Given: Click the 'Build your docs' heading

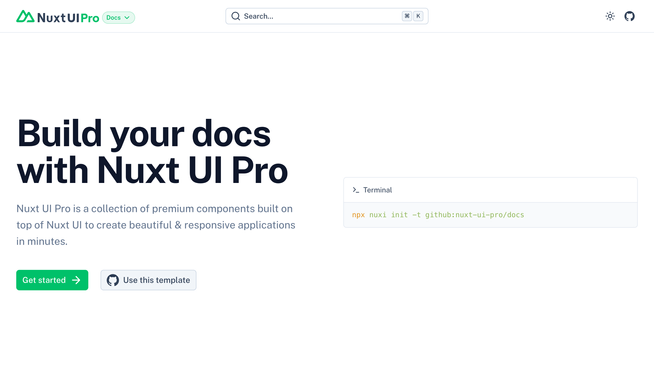Looking at the screenshot, I should (152, 152).
